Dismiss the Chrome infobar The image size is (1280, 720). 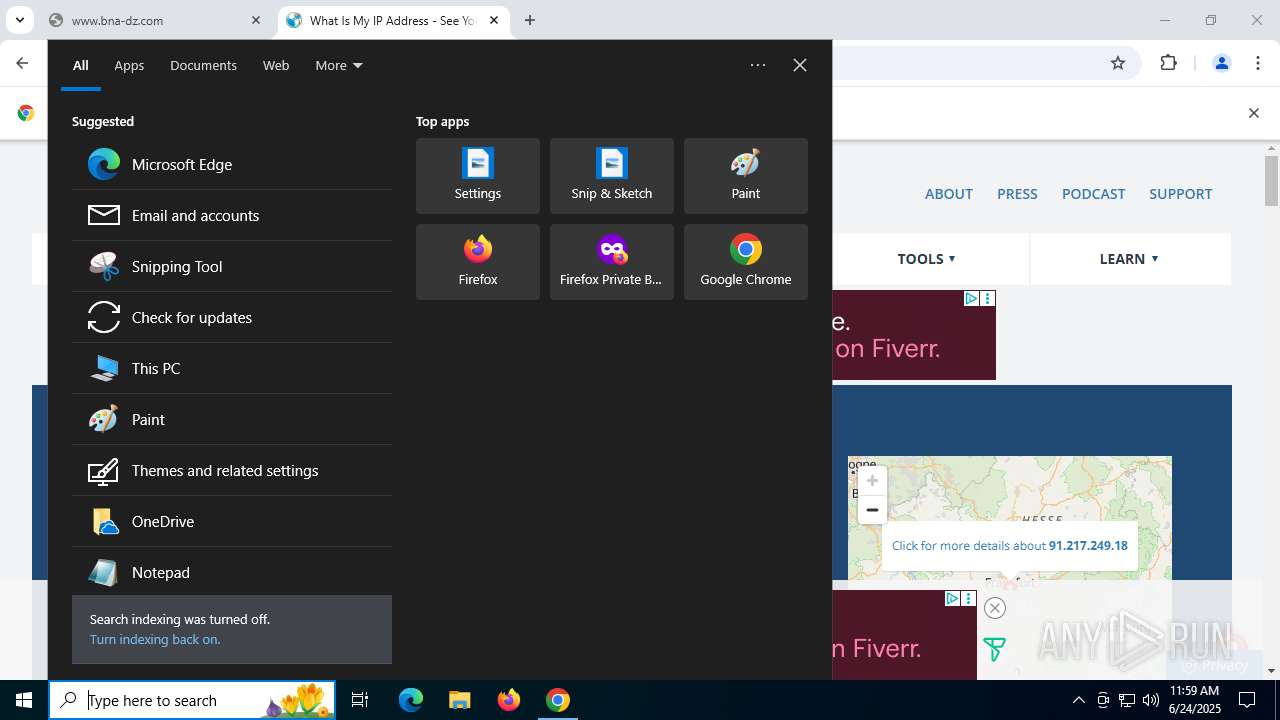(x=1253, y=113)
